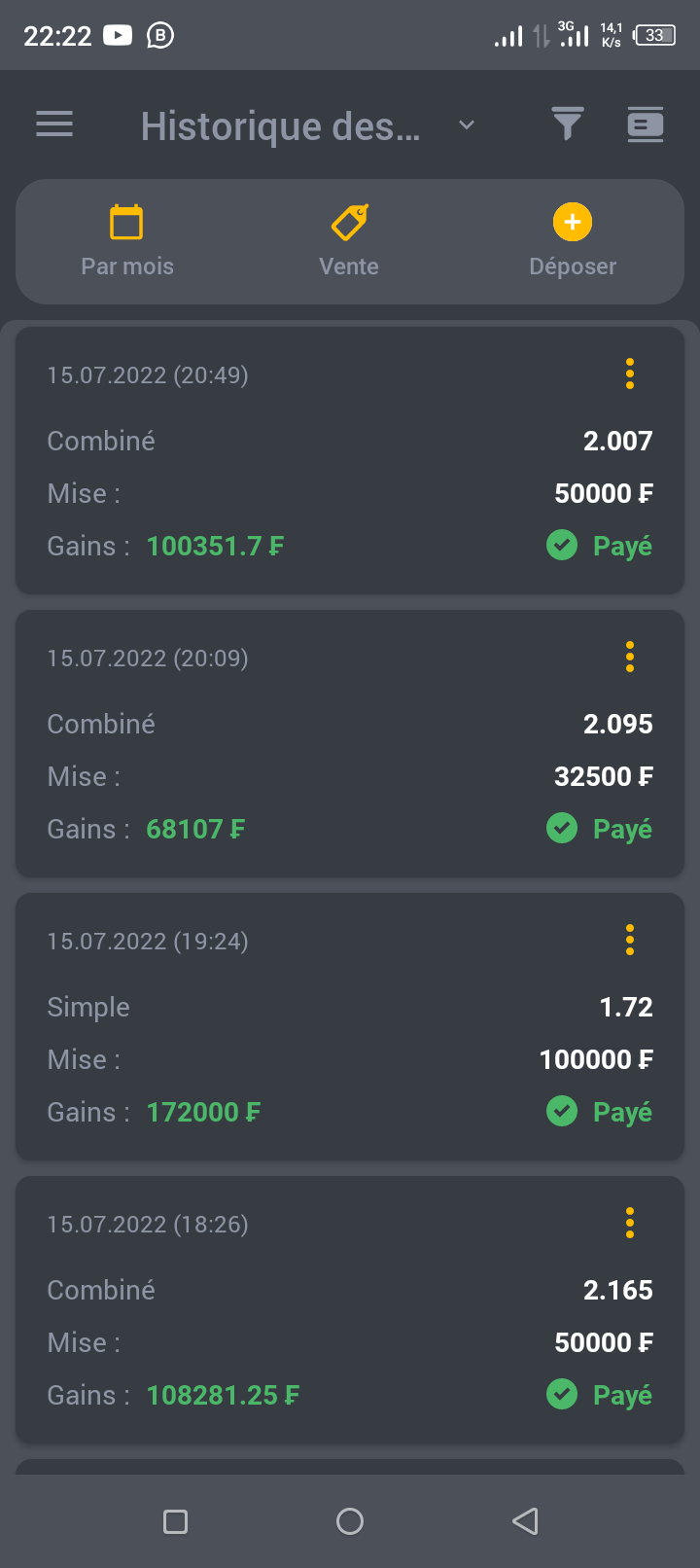Tap the Déposer button label
Screen dimensions: 700x1568
click(573, 267)
